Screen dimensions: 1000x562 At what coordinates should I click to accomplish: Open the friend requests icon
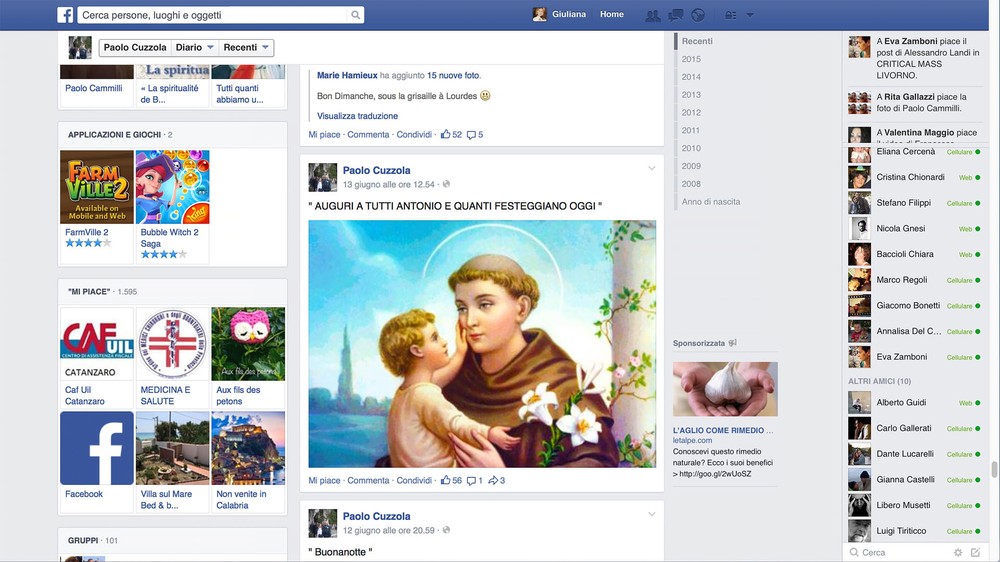(652, 15)
